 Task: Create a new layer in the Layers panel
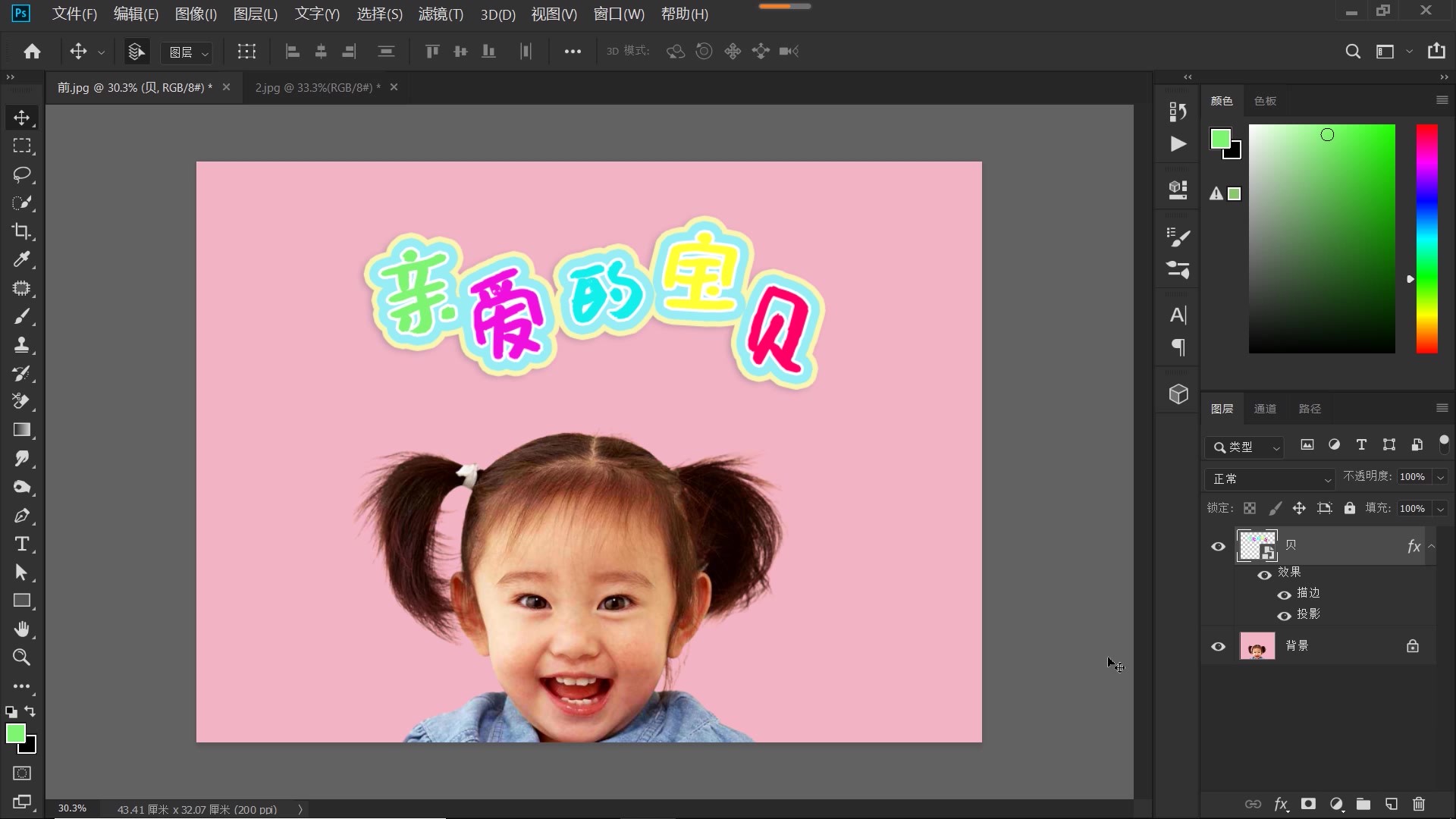click(x=1391, y=805)
